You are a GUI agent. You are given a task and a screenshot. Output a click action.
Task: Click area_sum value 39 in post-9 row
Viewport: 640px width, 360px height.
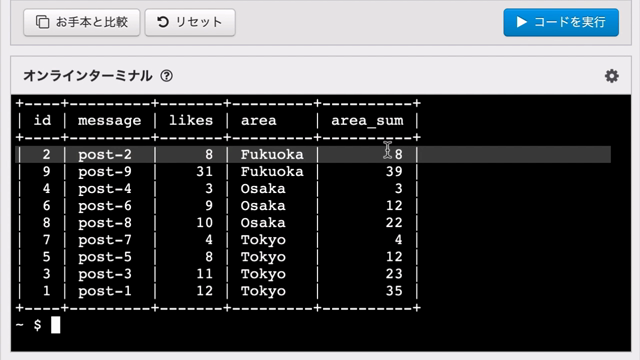394,171
